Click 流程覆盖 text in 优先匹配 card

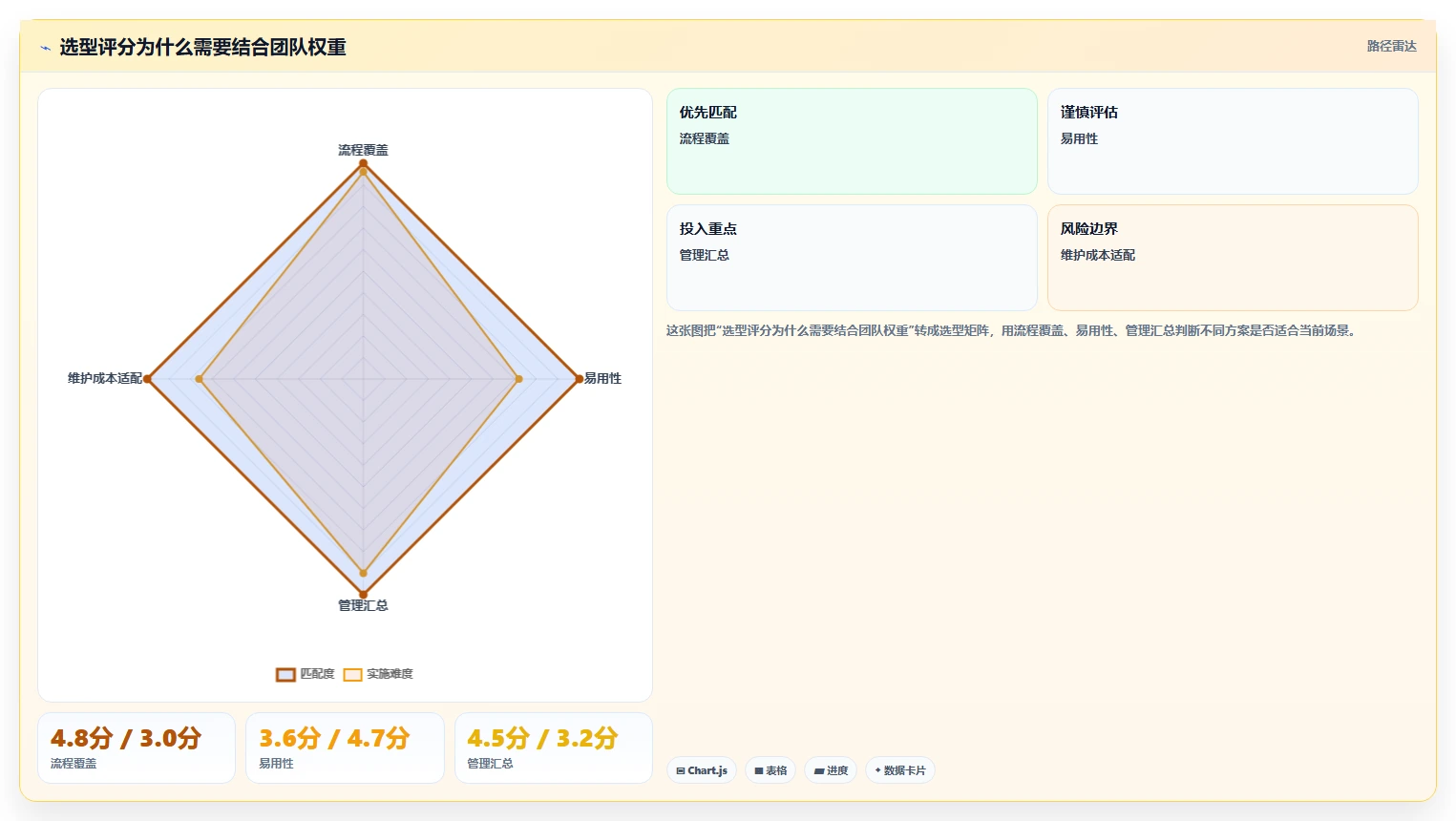coord(705,138)
